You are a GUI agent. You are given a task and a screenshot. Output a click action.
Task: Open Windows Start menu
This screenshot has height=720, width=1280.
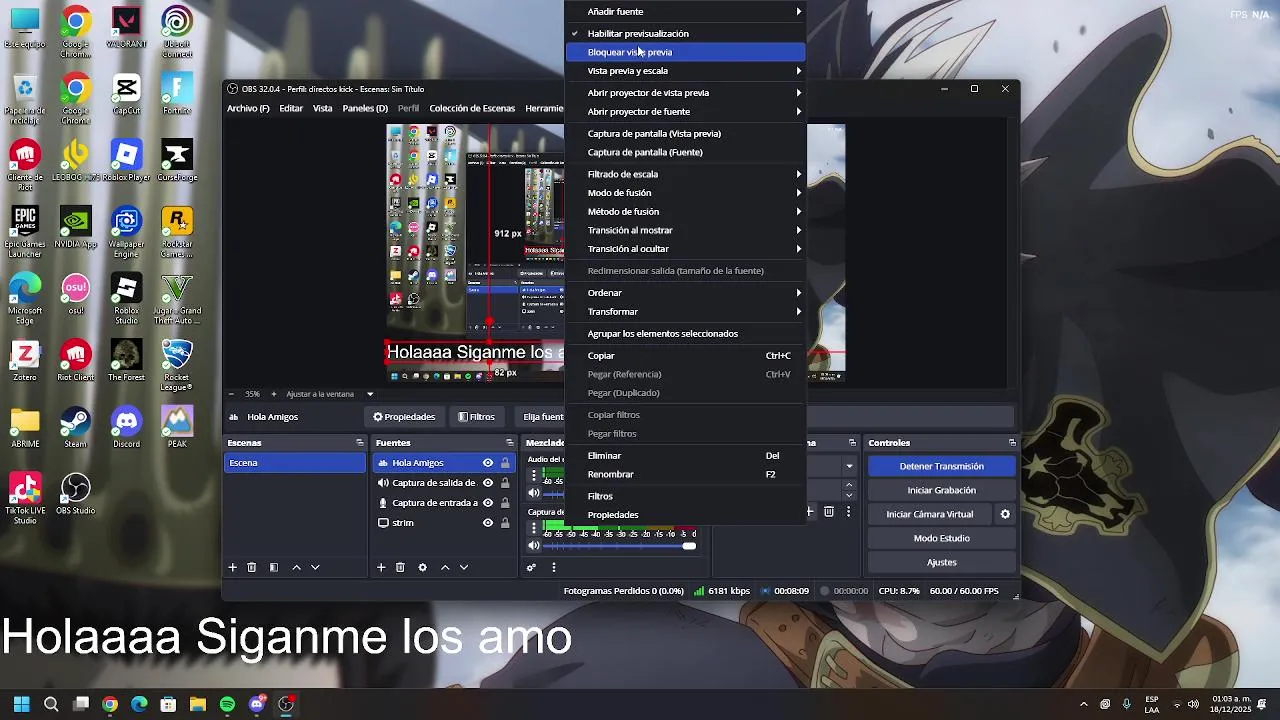click(x=22, y=704)
